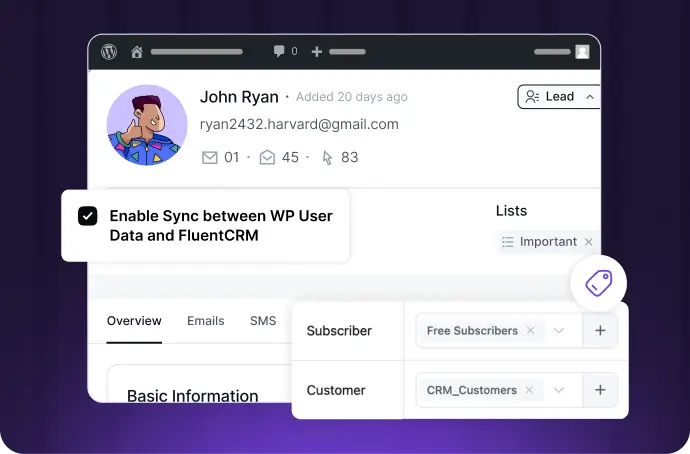
Task: Open the comments bubble icon
Action: coord(279,51)
